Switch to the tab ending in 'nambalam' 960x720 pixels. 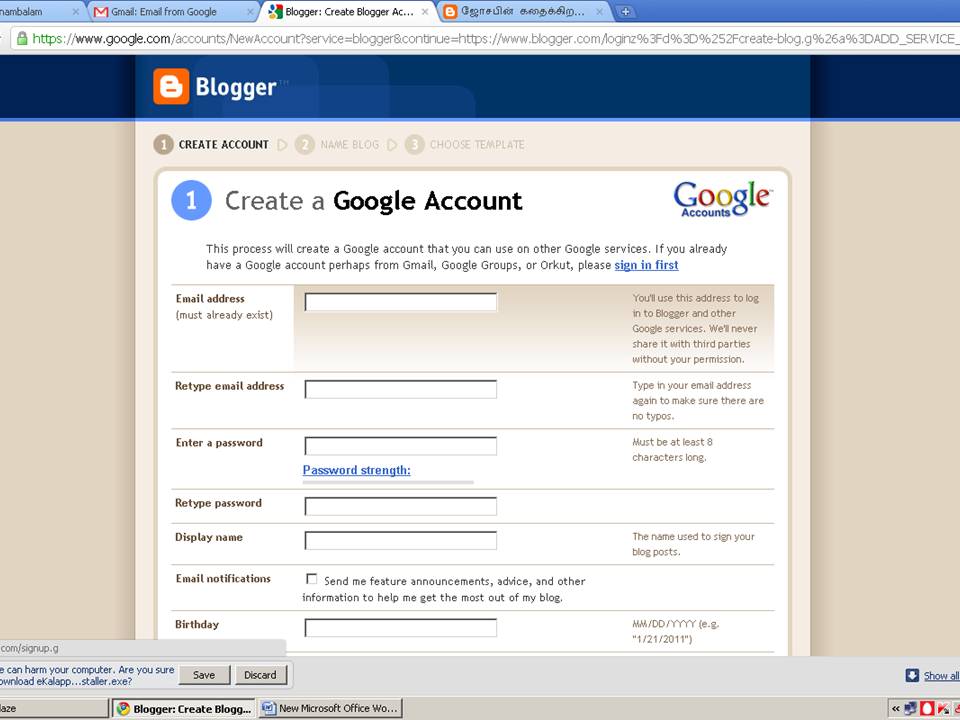[x=40, y=12]
